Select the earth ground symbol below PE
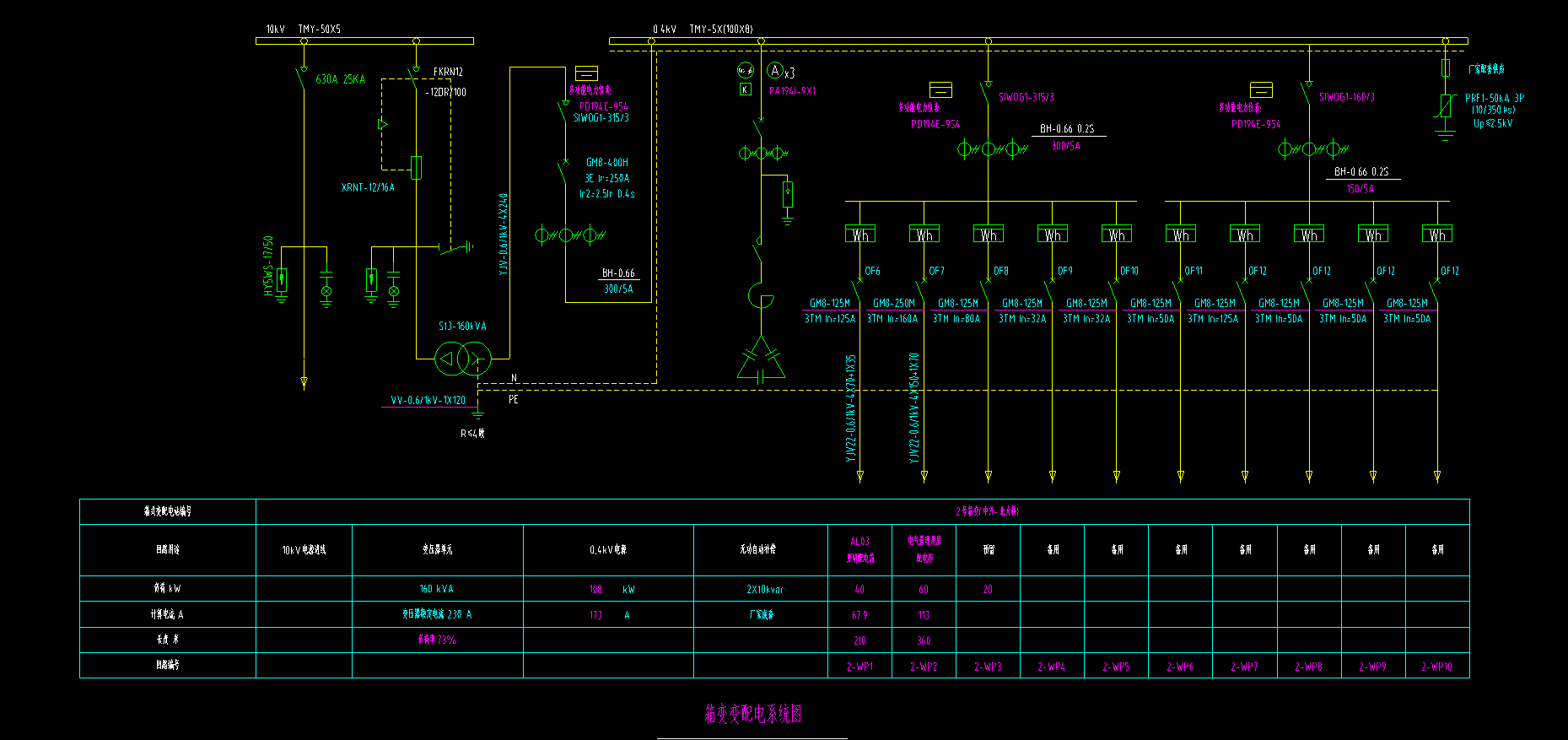This screenshot has height=740, width=1568. pos(477,413)
